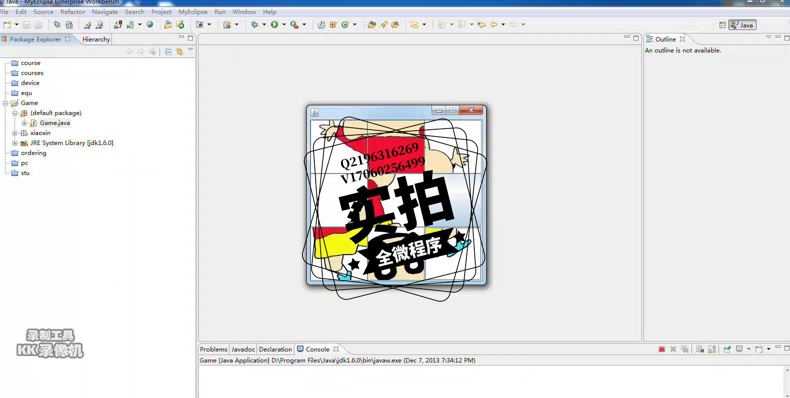Click the New file wizard icon

7,25
